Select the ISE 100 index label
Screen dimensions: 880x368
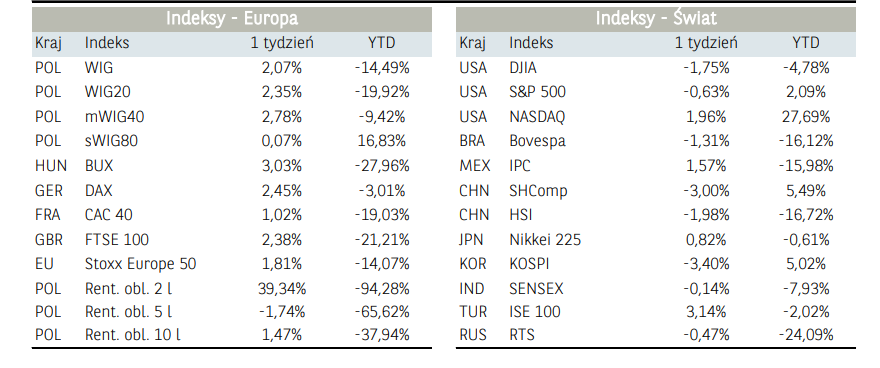(x=534, y=311)
